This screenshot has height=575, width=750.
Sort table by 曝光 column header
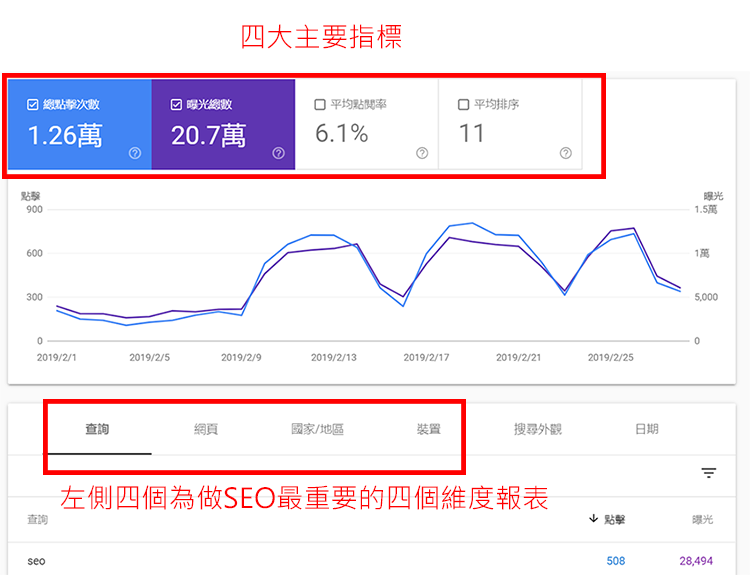pos(703,520)
